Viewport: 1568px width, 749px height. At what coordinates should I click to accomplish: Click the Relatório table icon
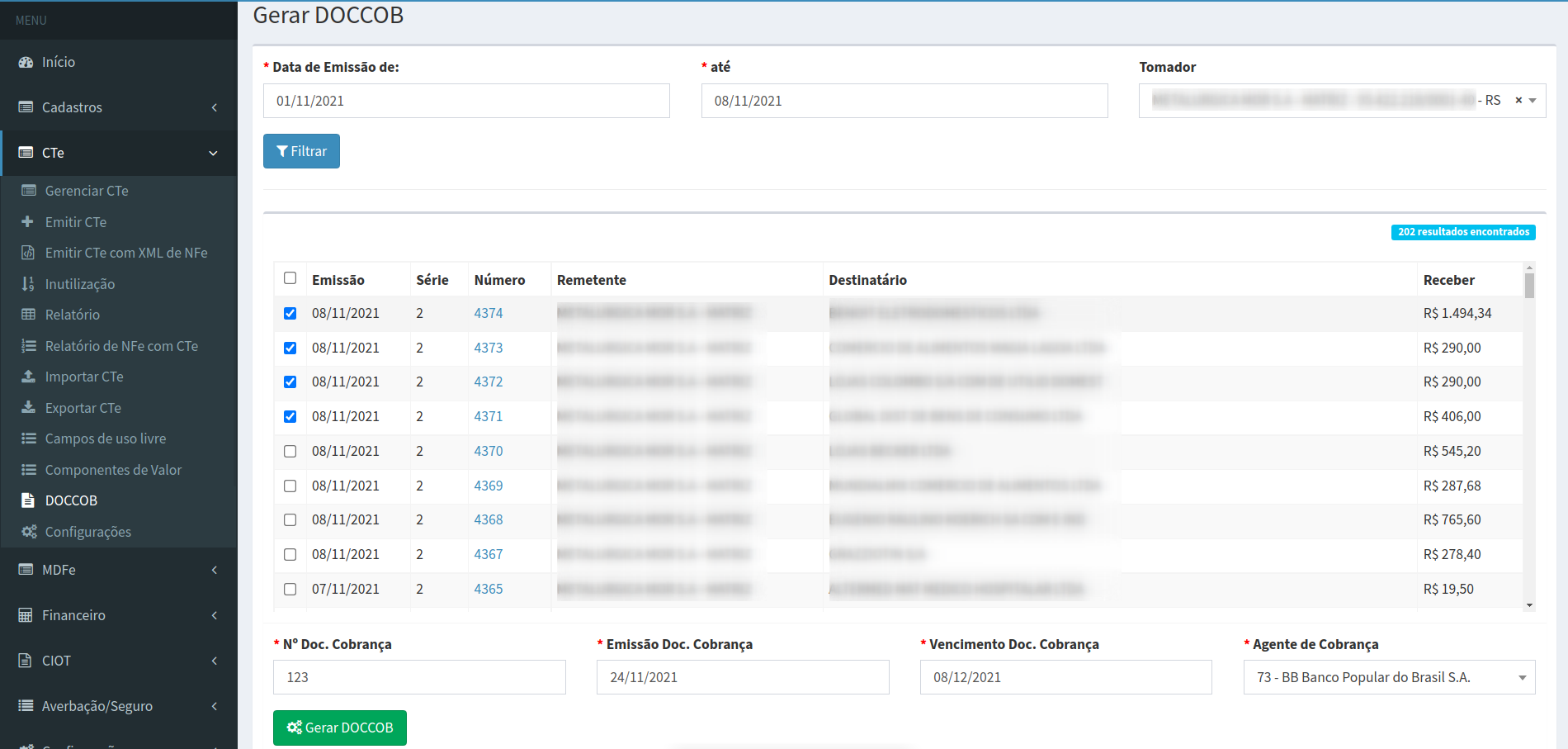(28, 315)
